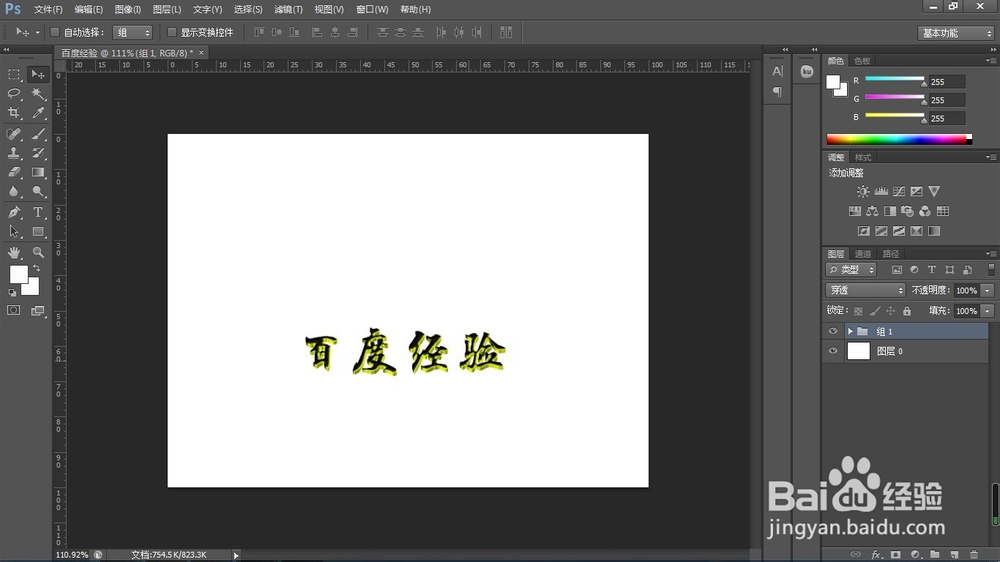
Task: Swap foreground and background colors
Action: click(37, 269)
